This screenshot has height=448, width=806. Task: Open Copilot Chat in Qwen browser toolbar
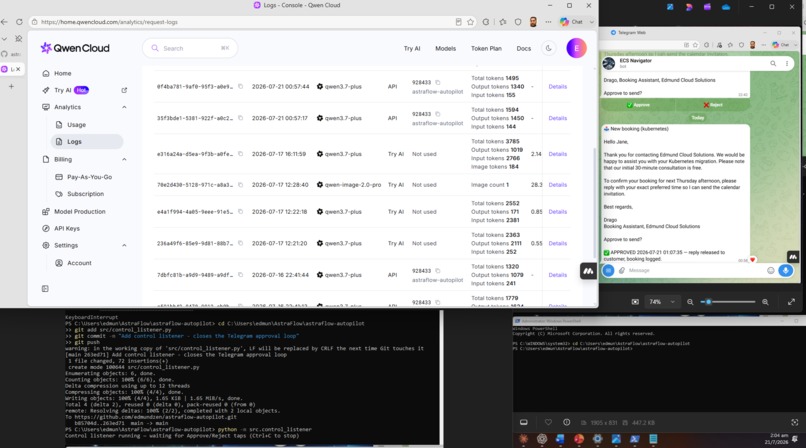click(572, 22)
